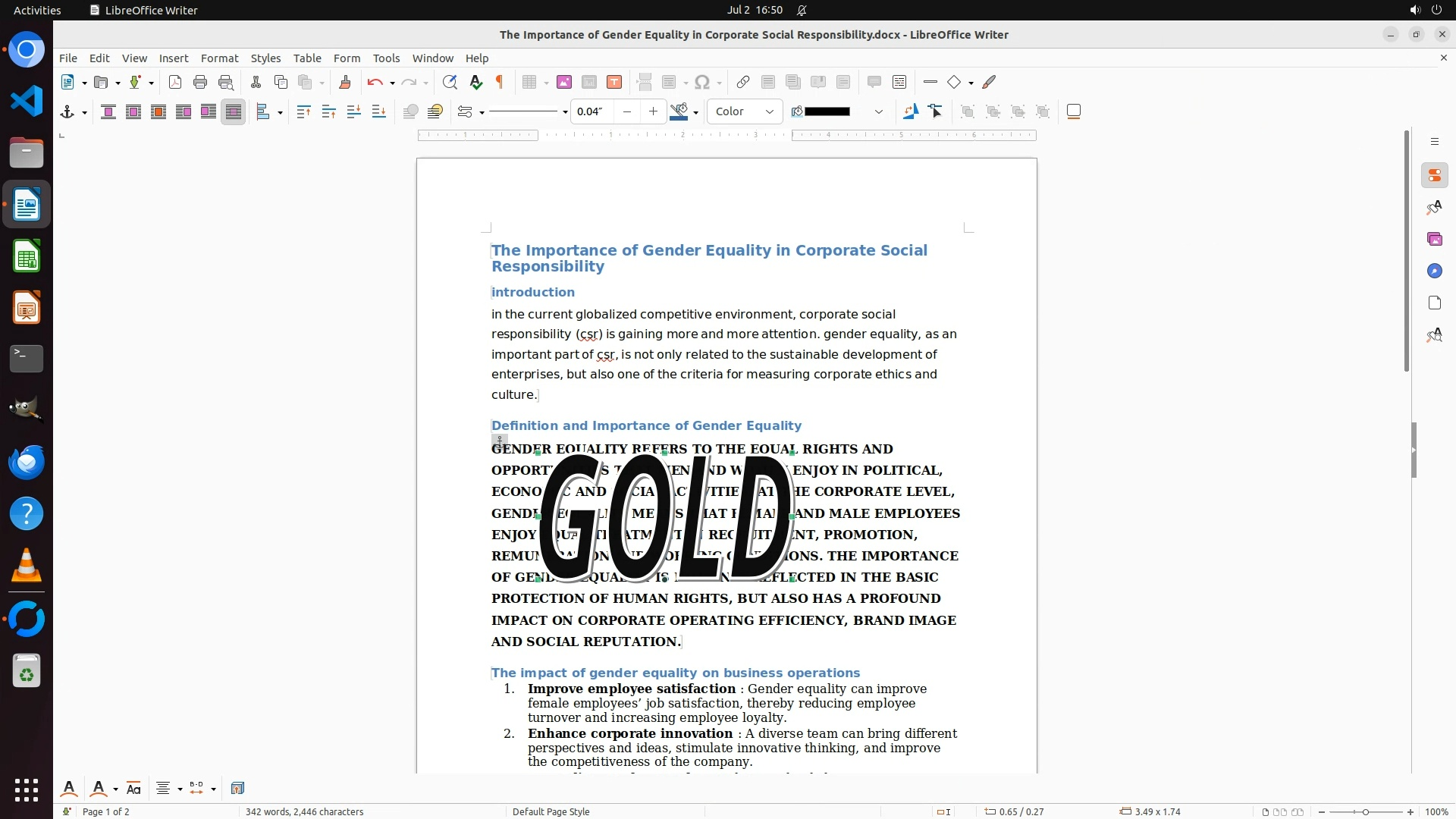Toggle the Wrap Through option
The image size is (1456, 819).
234,112
